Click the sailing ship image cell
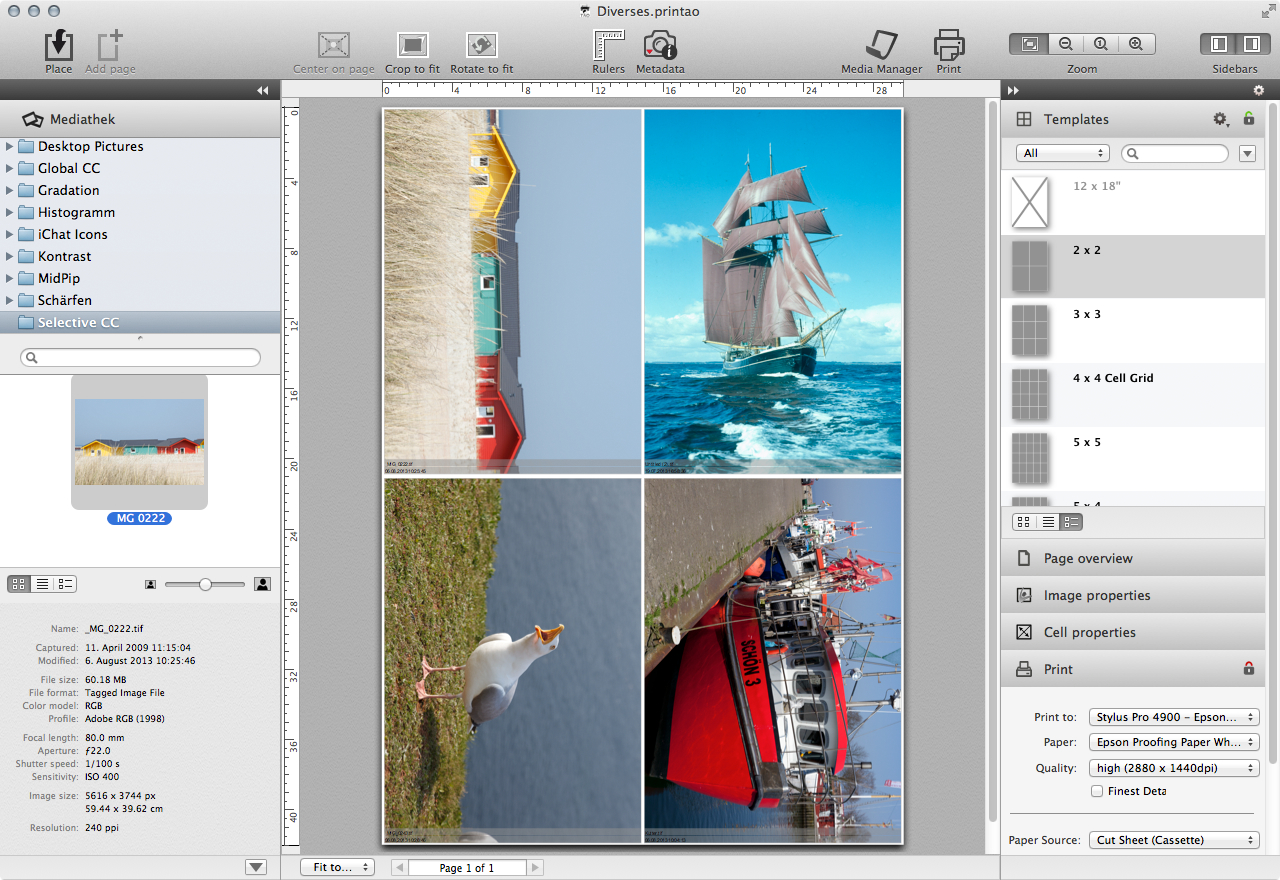This screenshot has width=1280, height=880. 773,291
